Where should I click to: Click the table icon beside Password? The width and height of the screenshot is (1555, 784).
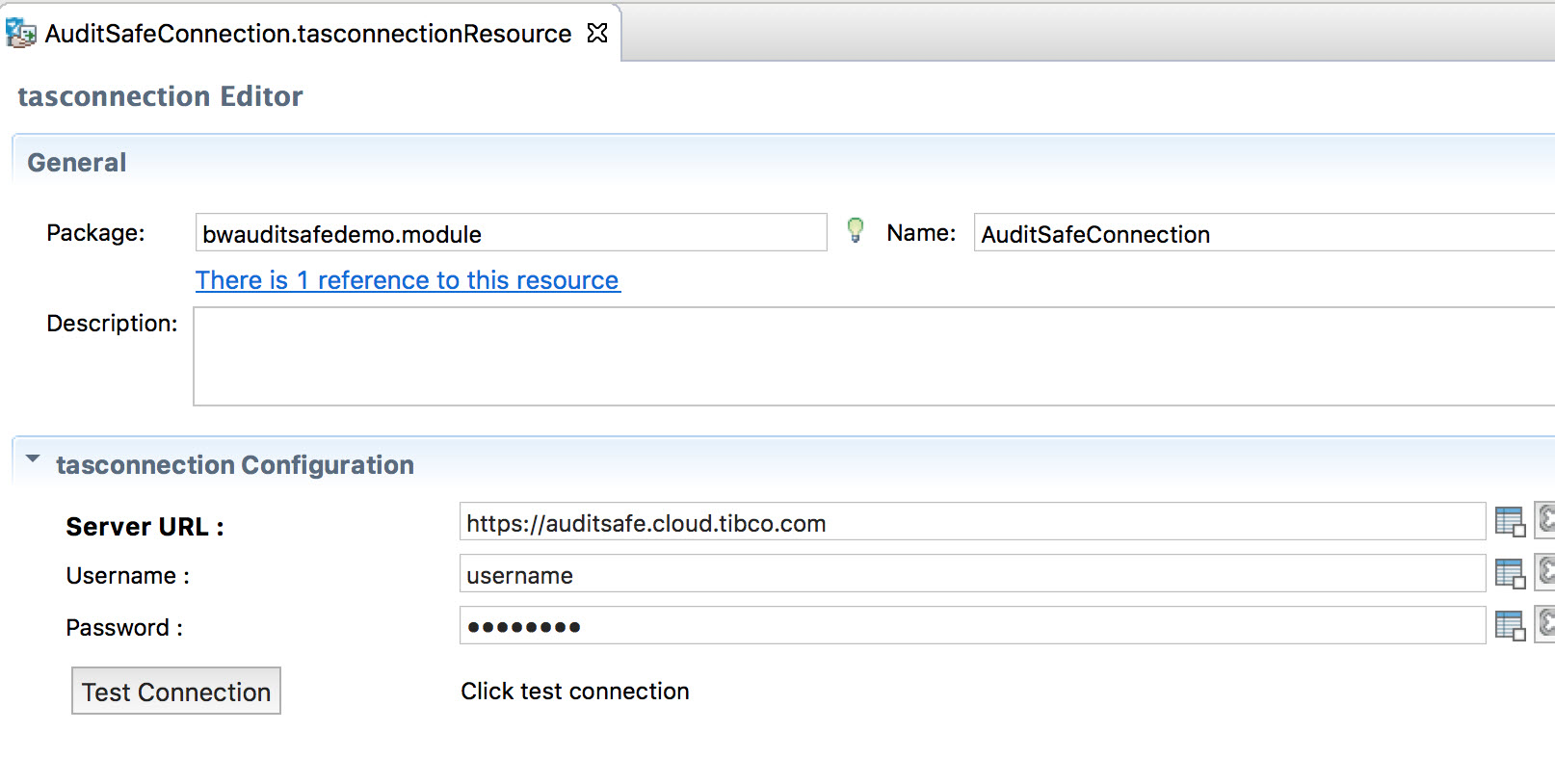pyautogui.click(x=1509, y=626)
